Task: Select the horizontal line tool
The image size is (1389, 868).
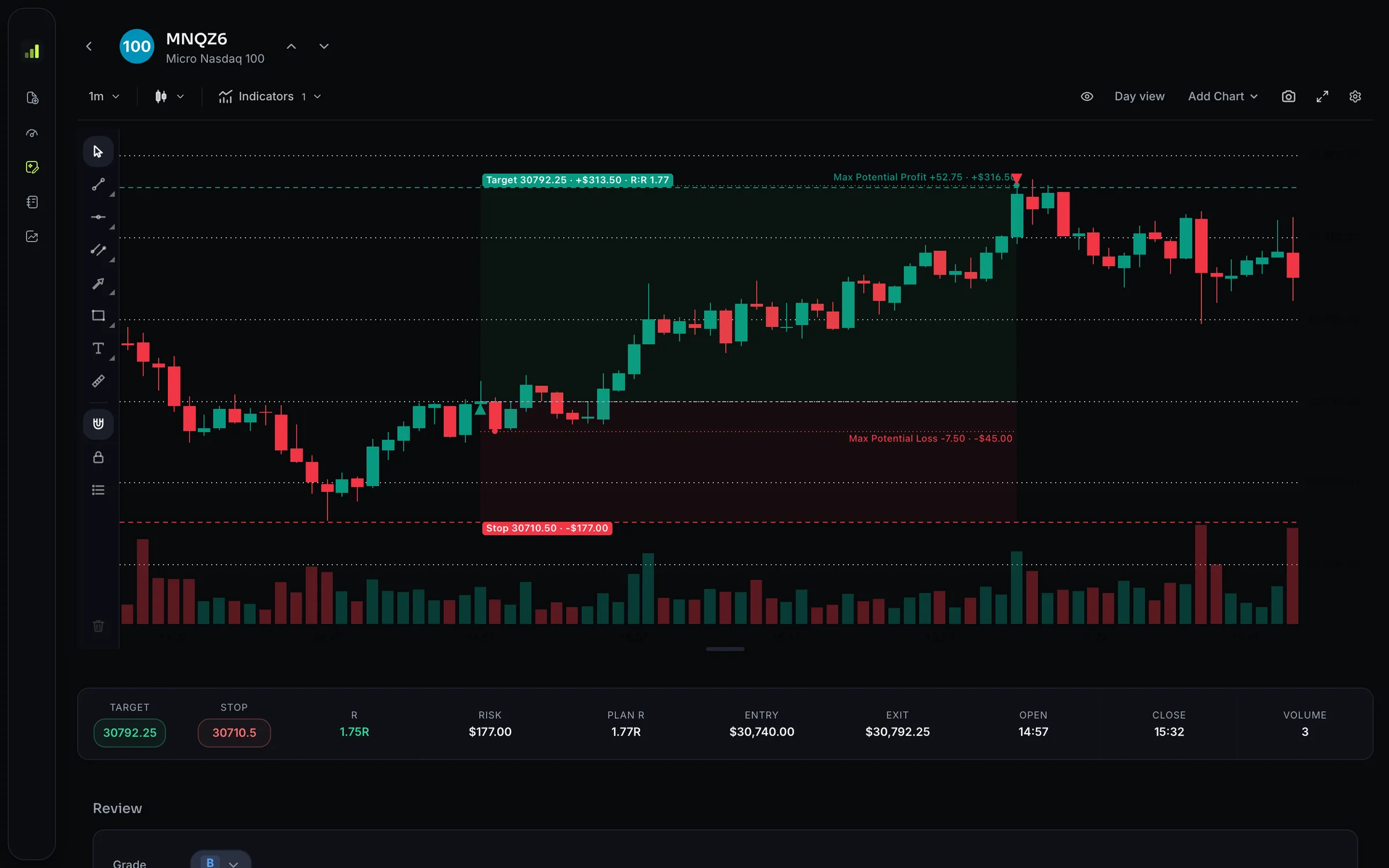Action: 98,217
